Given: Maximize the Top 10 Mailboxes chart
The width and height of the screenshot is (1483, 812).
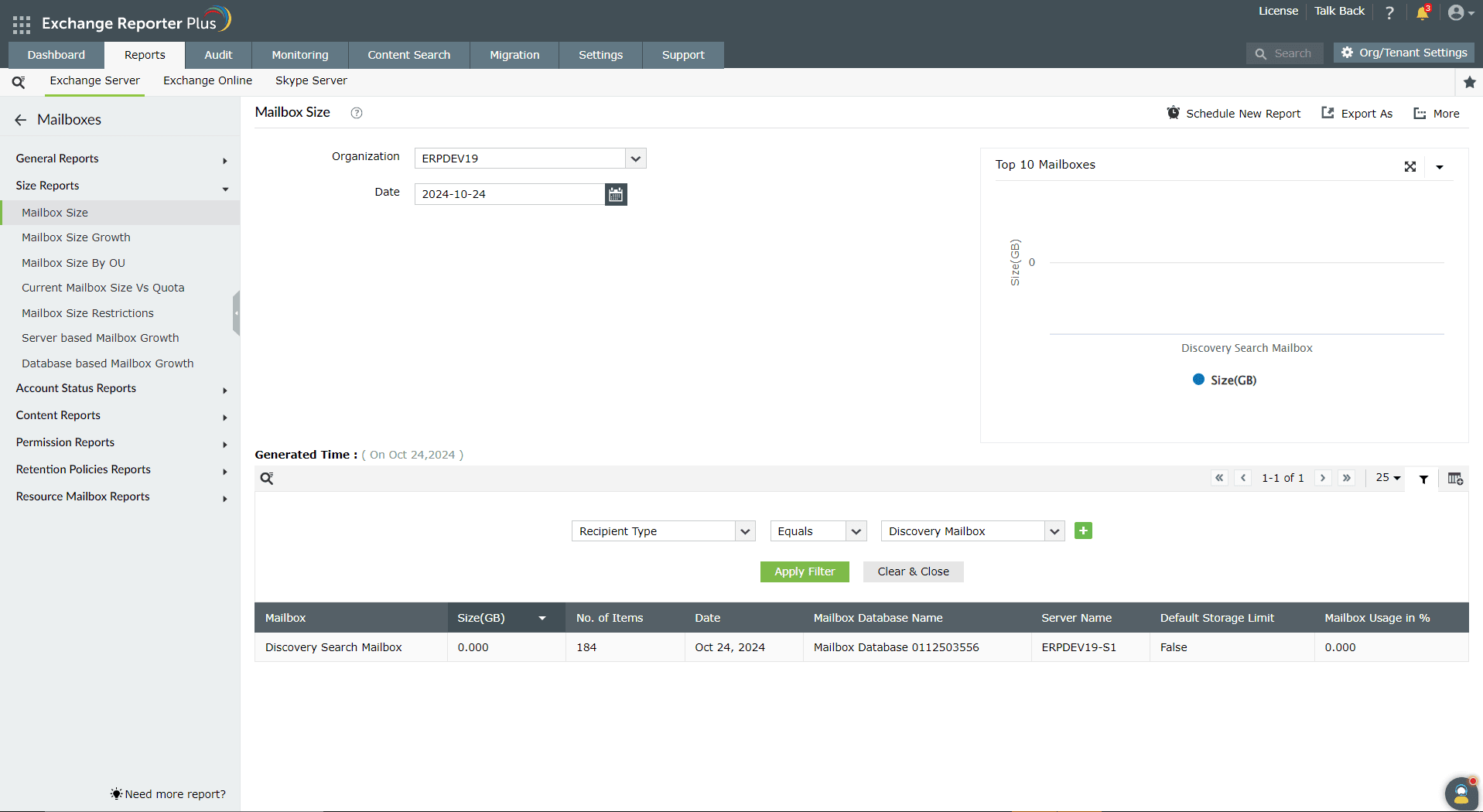Looking at the screenshot, I should pos(1410,166).
